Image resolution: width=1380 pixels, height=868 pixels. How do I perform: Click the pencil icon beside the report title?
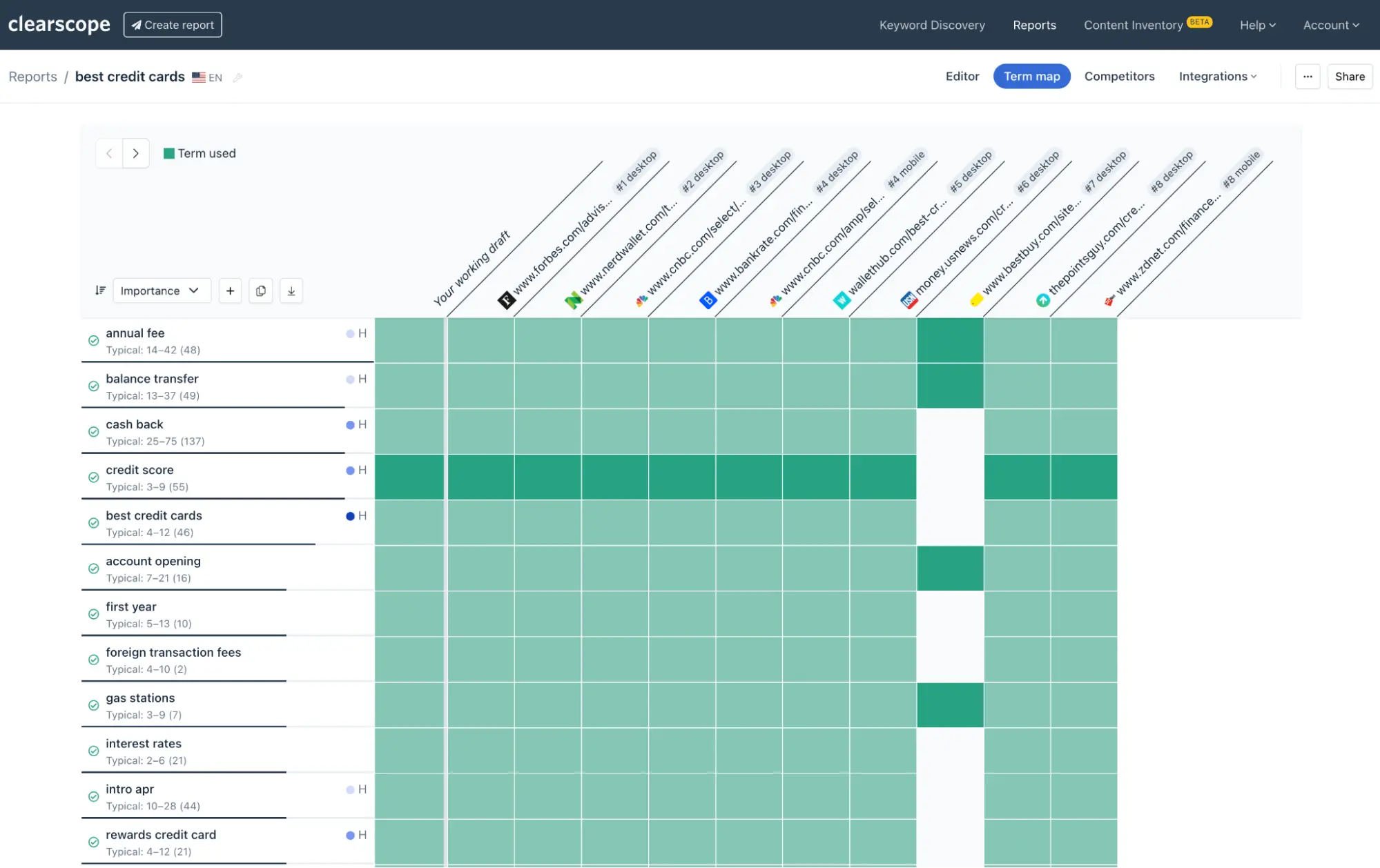[237, 77]
